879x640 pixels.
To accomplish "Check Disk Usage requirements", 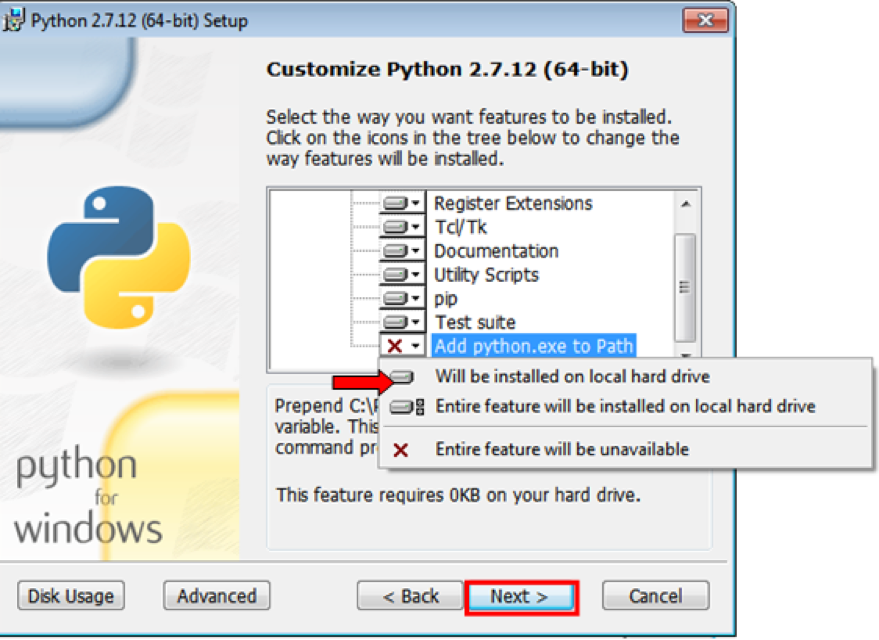I will 70,596.
